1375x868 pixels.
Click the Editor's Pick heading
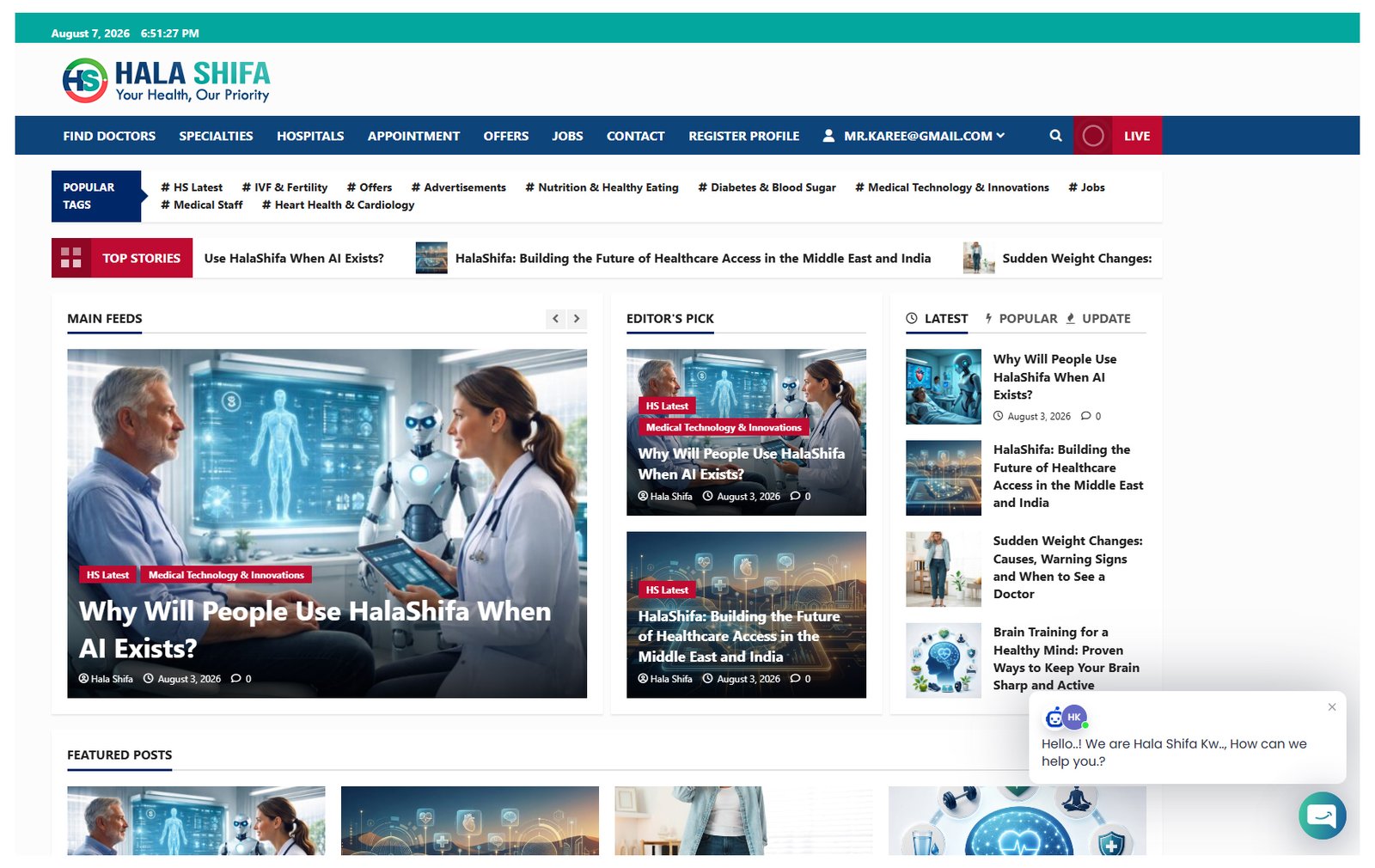(670, 319)
